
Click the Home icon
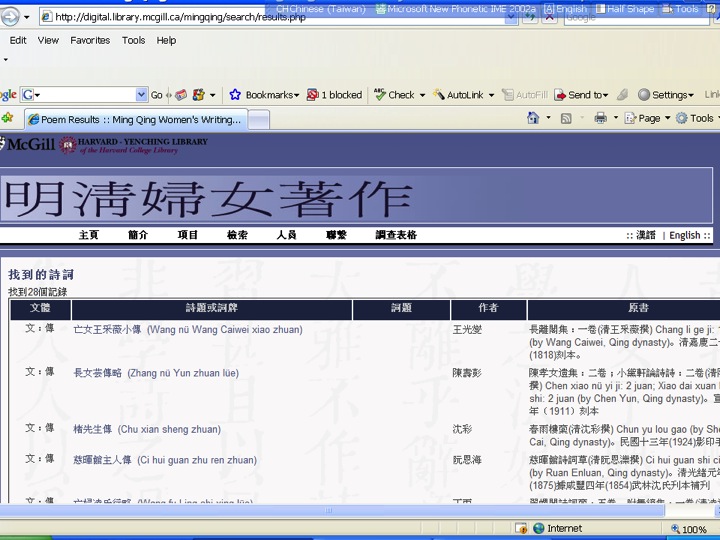coord(533,118)
